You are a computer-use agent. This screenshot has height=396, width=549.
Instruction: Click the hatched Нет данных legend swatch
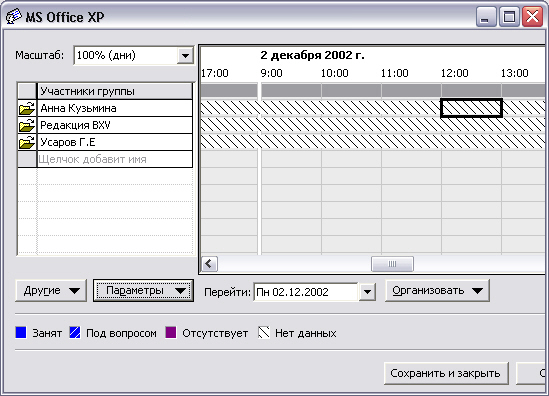[x=264, y=332]
